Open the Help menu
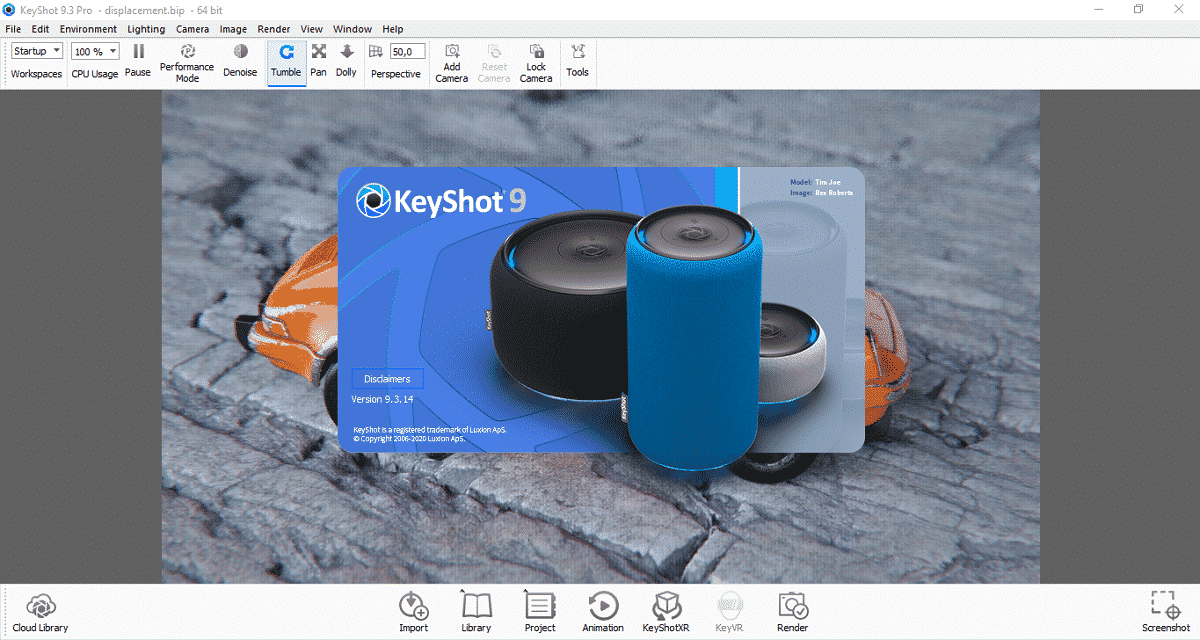 click(x=393, y=29)
